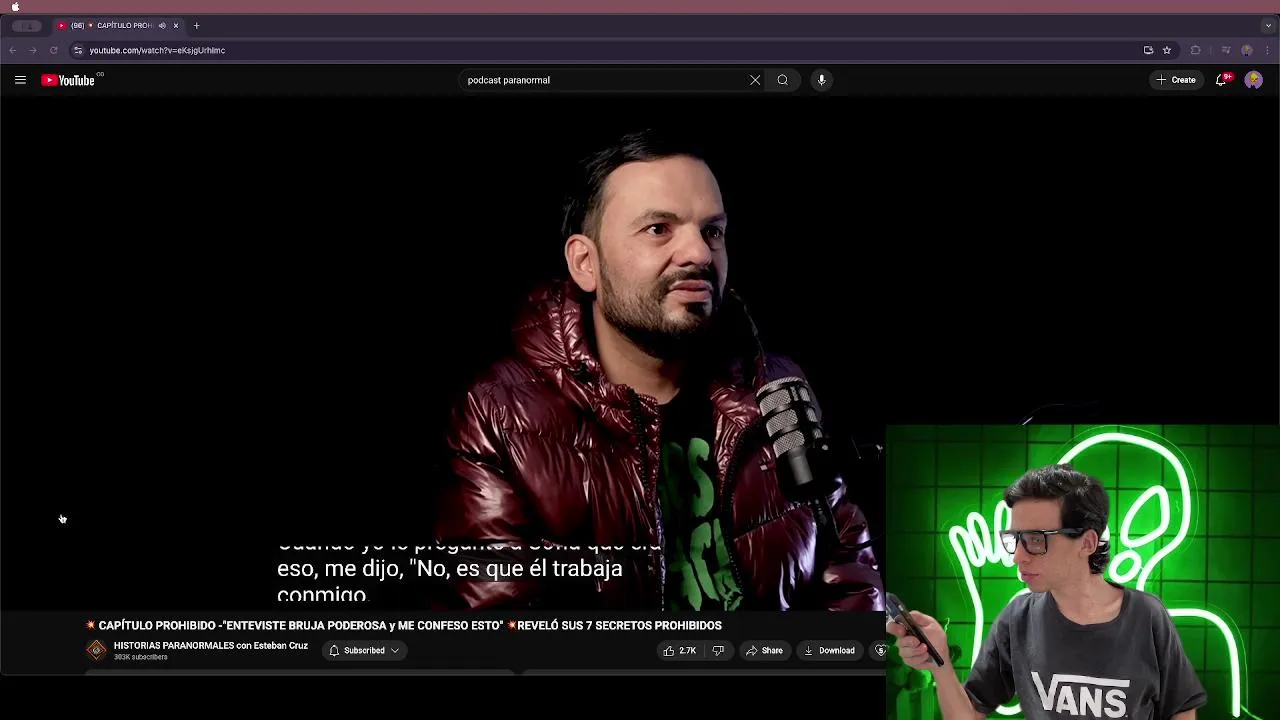The image size is (1280, 720).
Task: Download this video
Action: point(829,651)
